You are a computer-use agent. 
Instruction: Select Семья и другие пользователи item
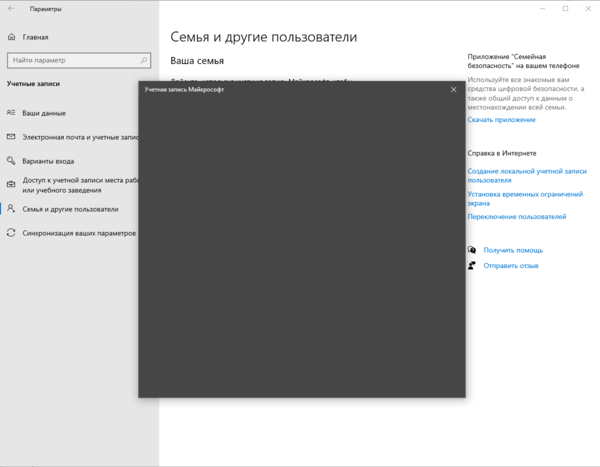[70, 209]
